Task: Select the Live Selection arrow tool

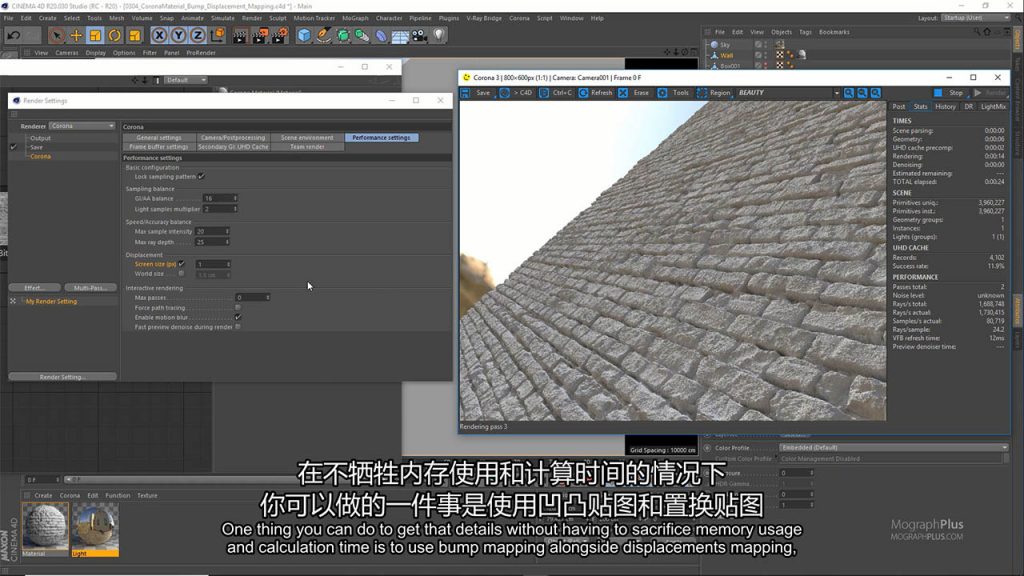Action: [x=56, y=35]
